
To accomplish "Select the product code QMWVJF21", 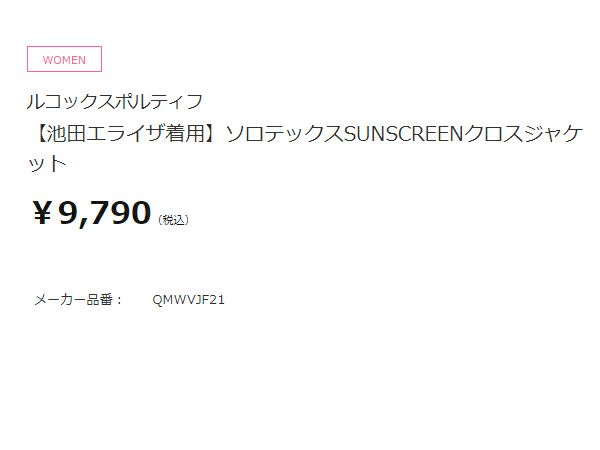I will [x=188, y=300].
